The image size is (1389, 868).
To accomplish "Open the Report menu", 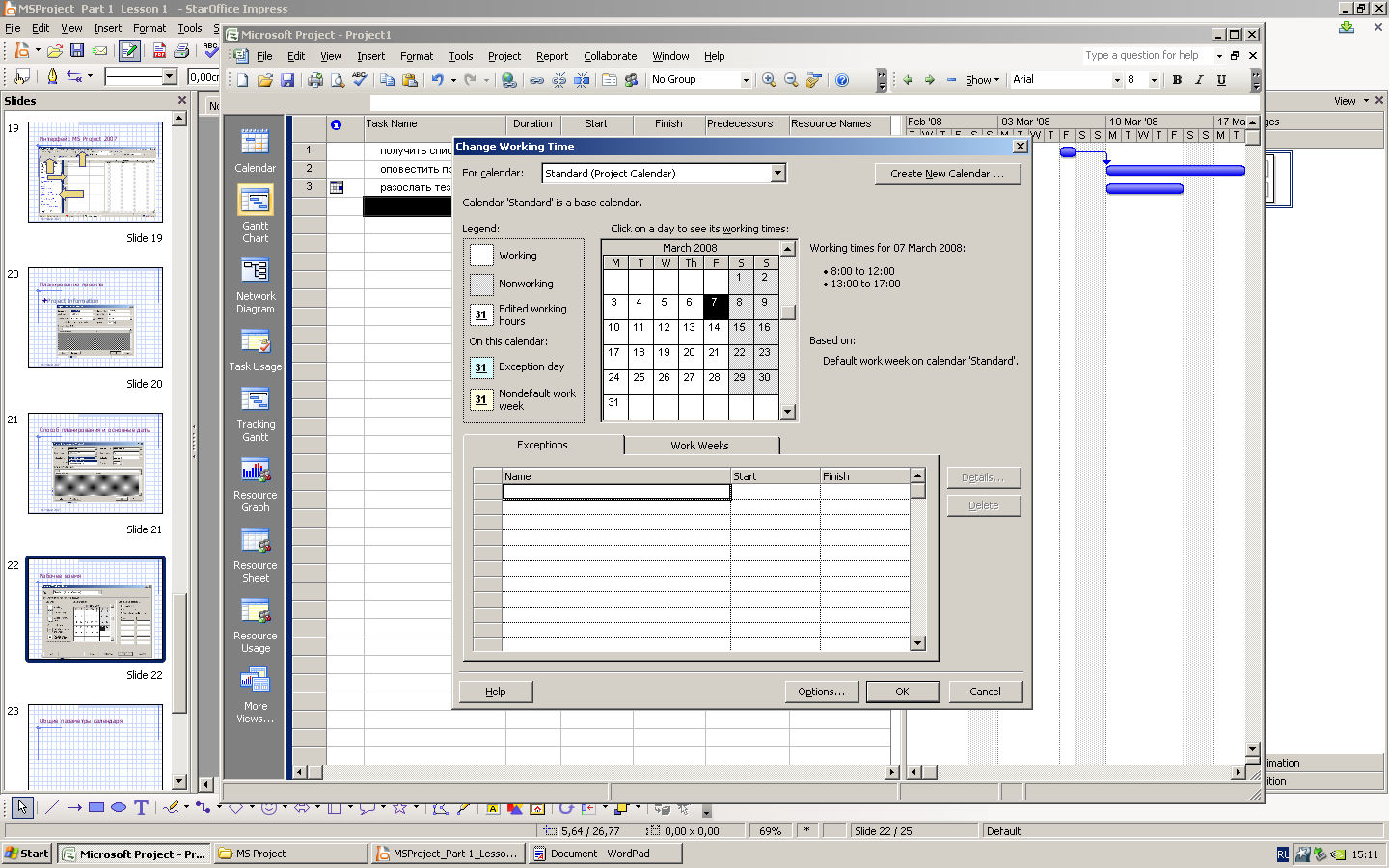I will [x=552, y=56].
